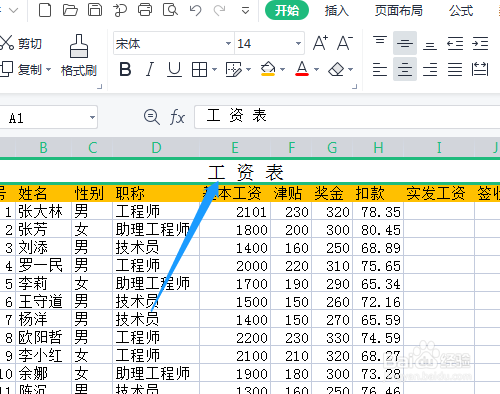Toggle italic formatting
Image resolution: width=500 pixels, height=394 pixels.
point(150,70)
